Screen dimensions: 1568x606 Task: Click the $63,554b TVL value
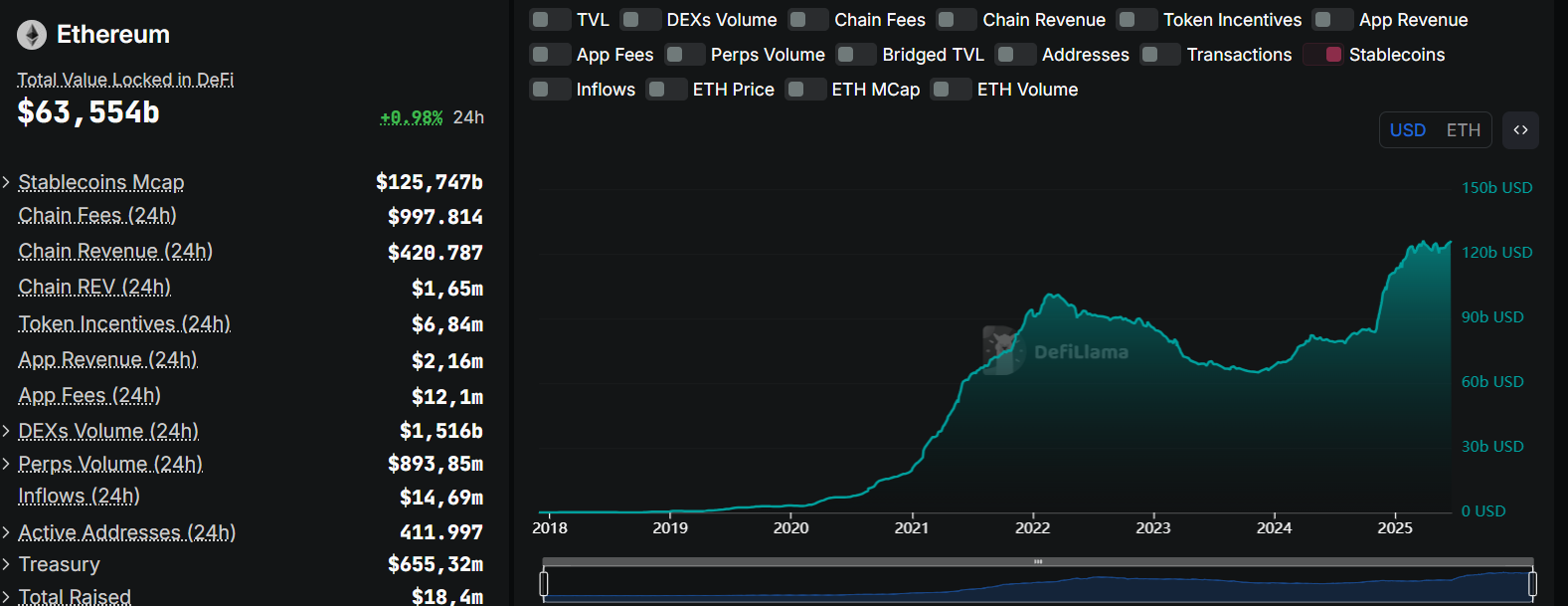coord(88,112)
